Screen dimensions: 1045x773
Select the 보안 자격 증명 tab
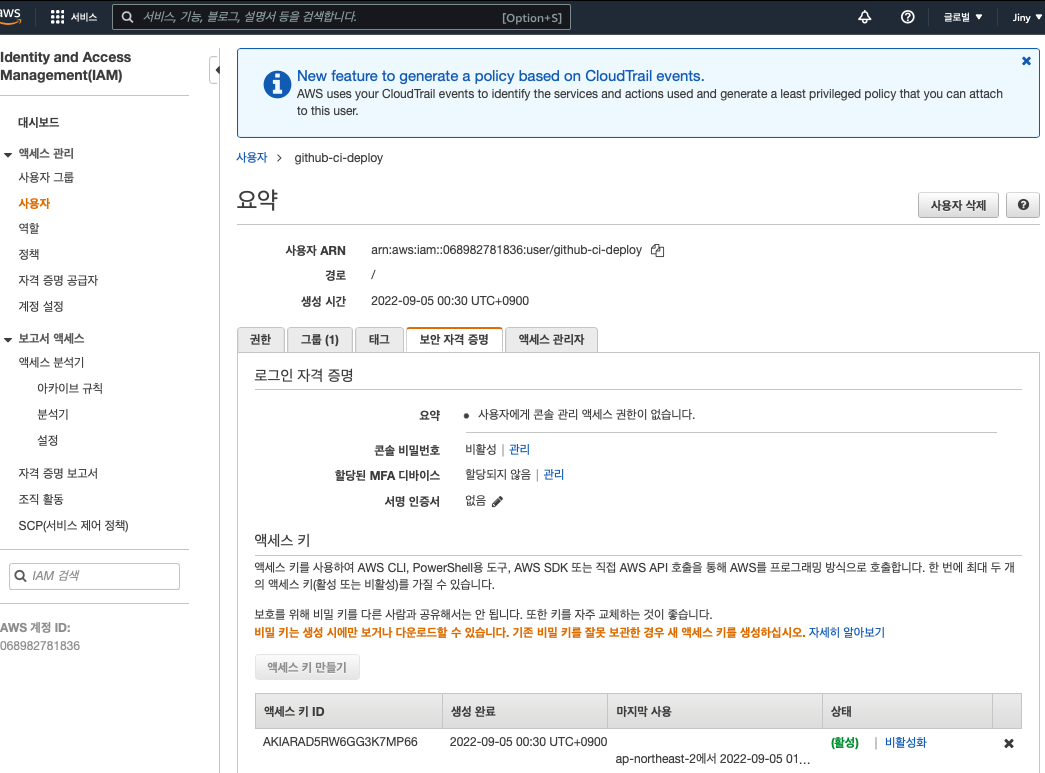[454, 339]
